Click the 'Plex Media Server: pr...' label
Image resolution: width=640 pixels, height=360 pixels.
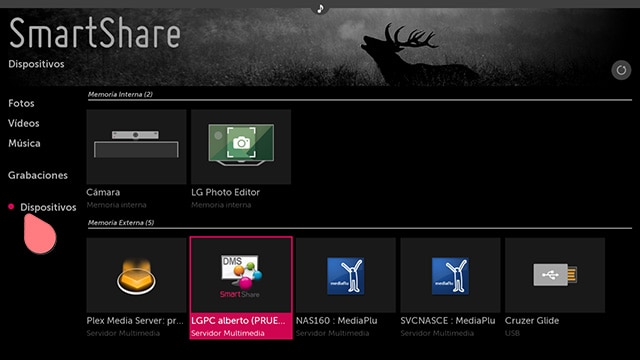pos(135,321)
